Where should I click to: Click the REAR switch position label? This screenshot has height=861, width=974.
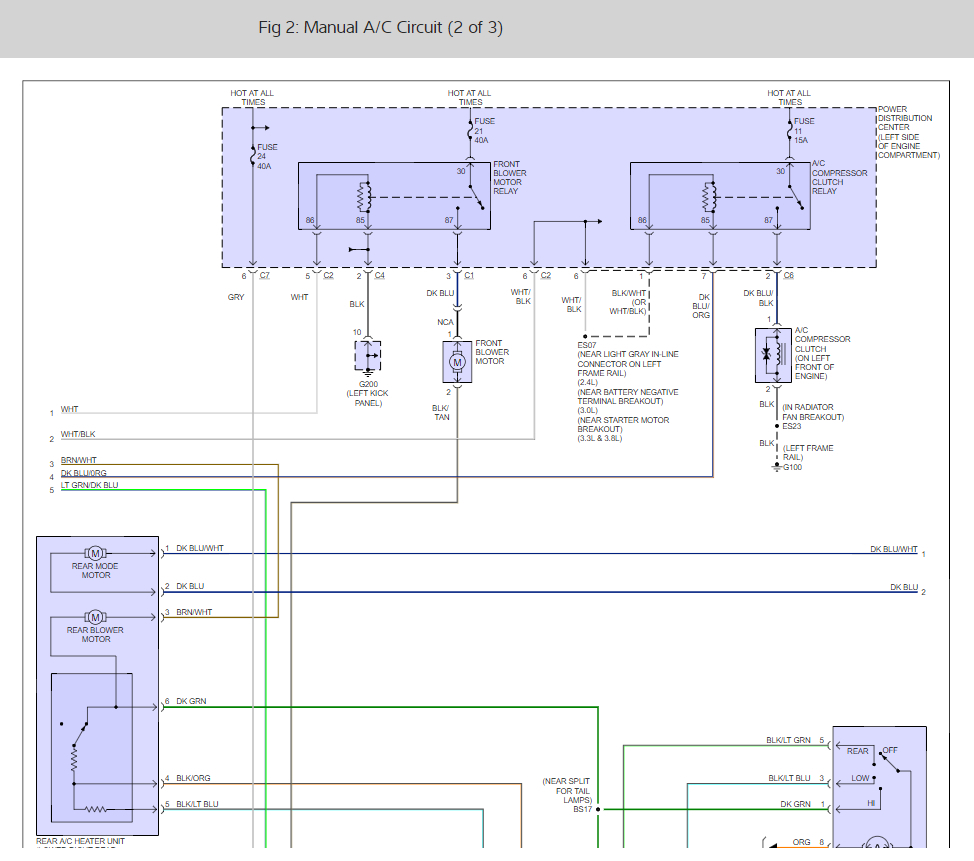857,751
